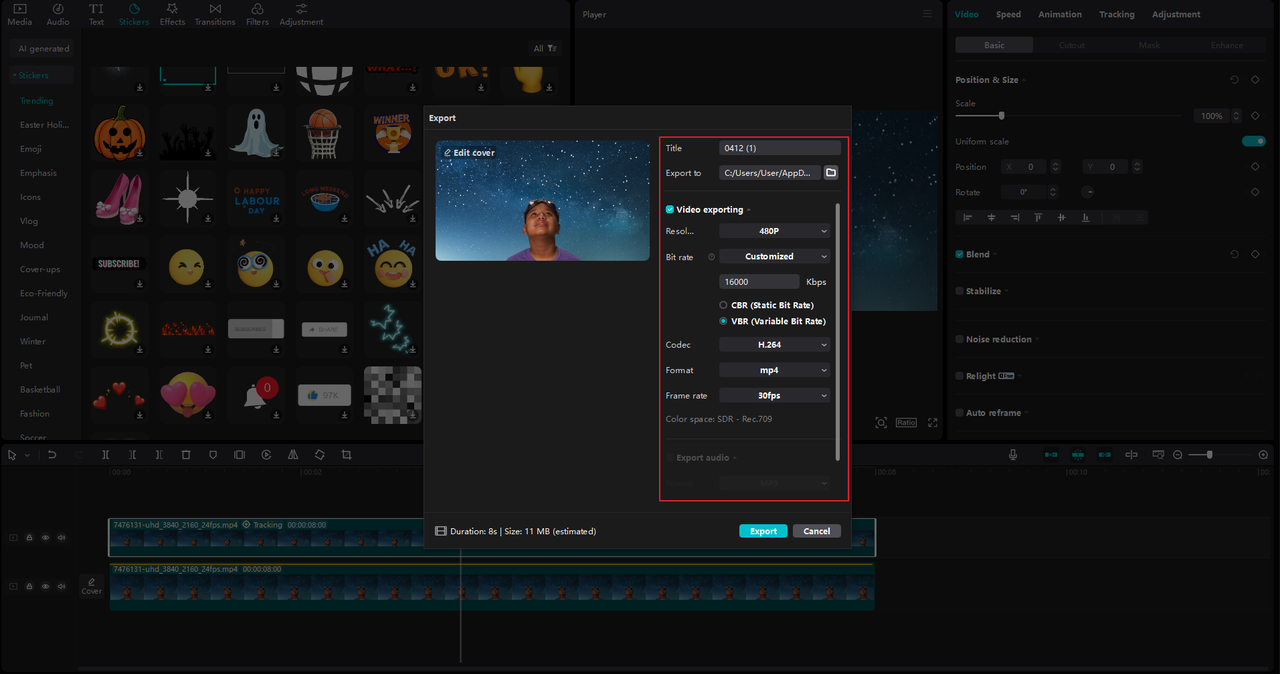Image resolution: width=1280 pixels, height=674 pixels.
Task: Open the Adjustment panel in top toolbar
Action: click(301, 14)
